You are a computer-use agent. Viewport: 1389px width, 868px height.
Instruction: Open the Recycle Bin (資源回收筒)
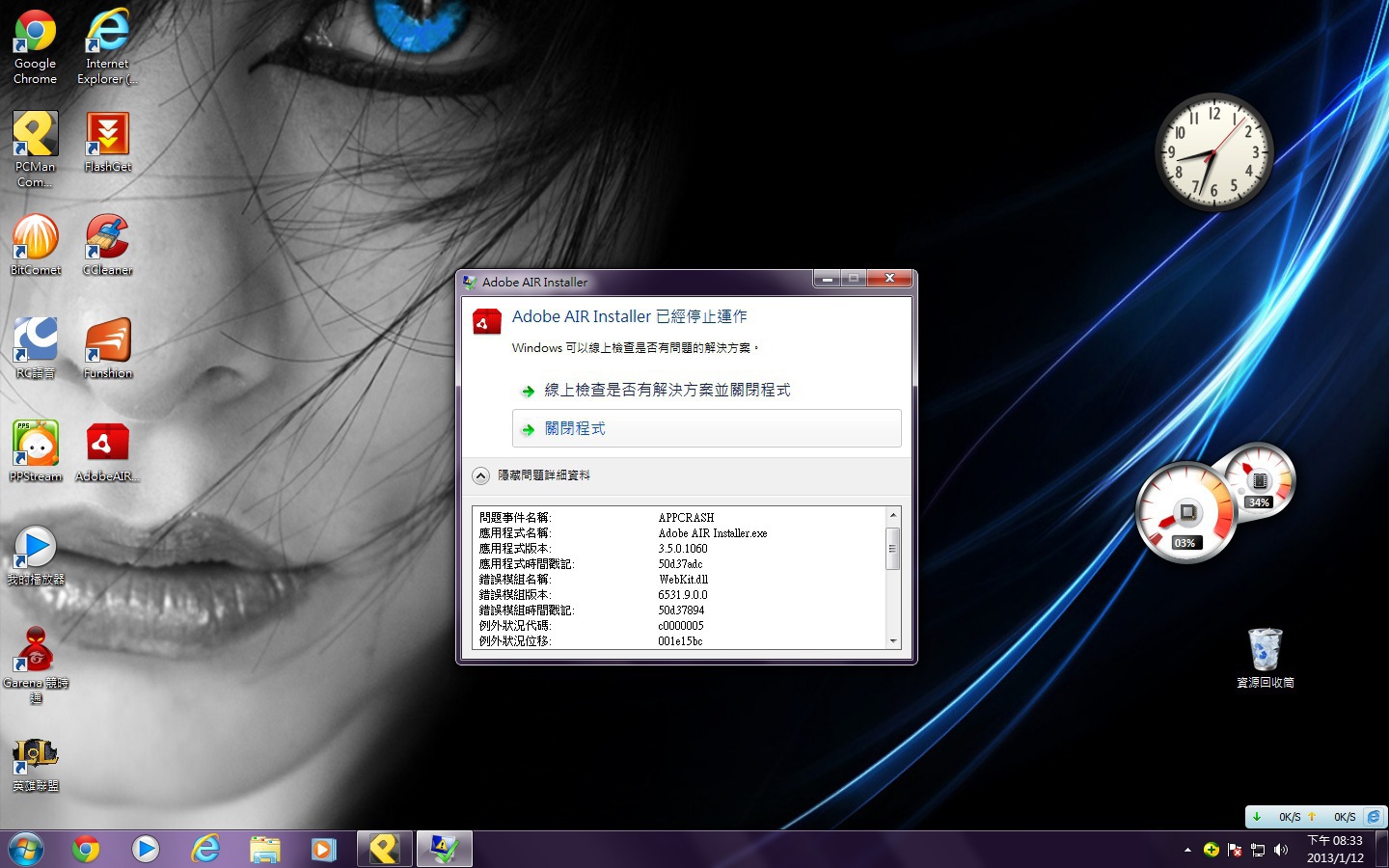[x=1265, y=651]
